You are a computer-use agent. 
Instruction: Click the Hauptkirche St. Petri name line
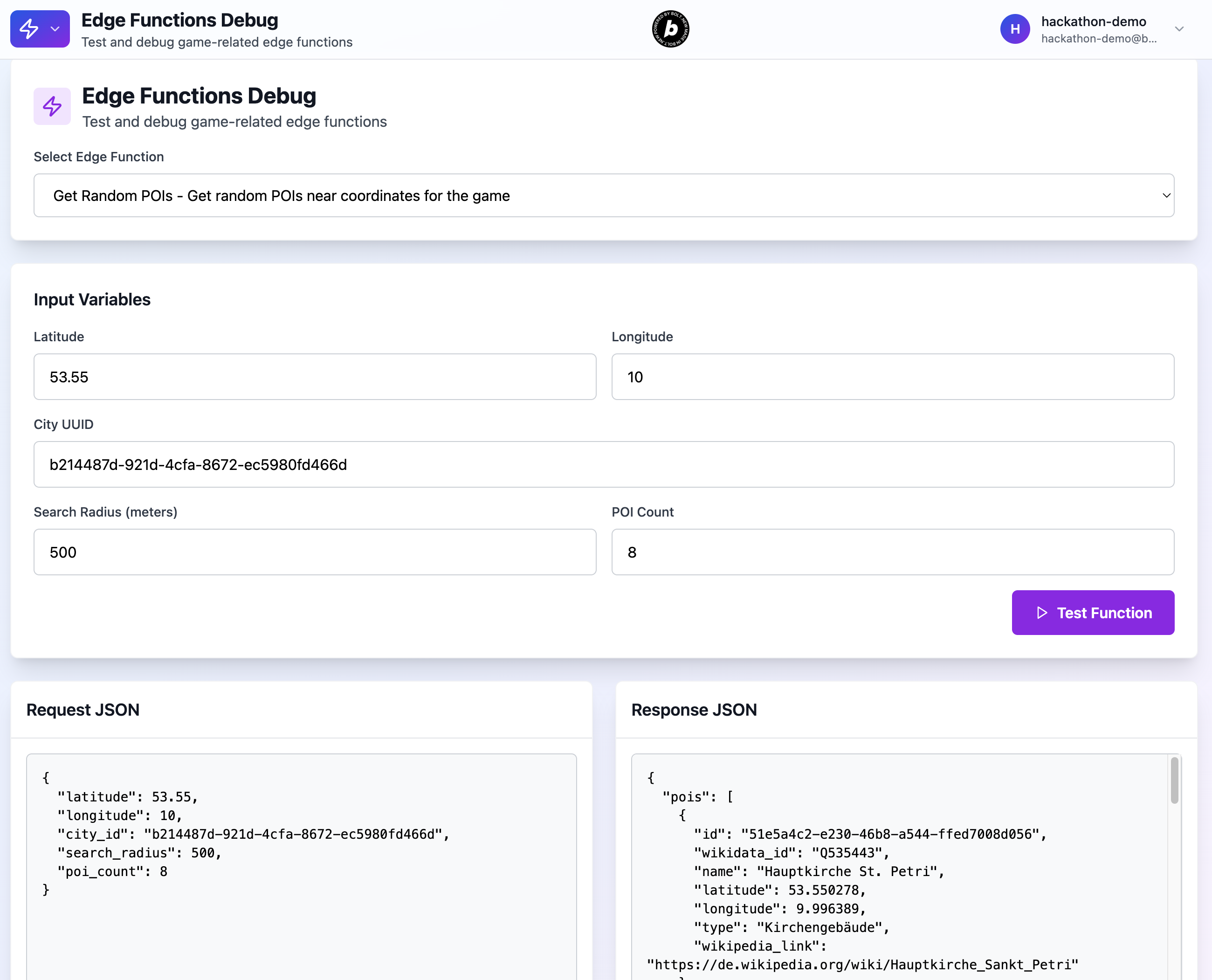[819, 872]
